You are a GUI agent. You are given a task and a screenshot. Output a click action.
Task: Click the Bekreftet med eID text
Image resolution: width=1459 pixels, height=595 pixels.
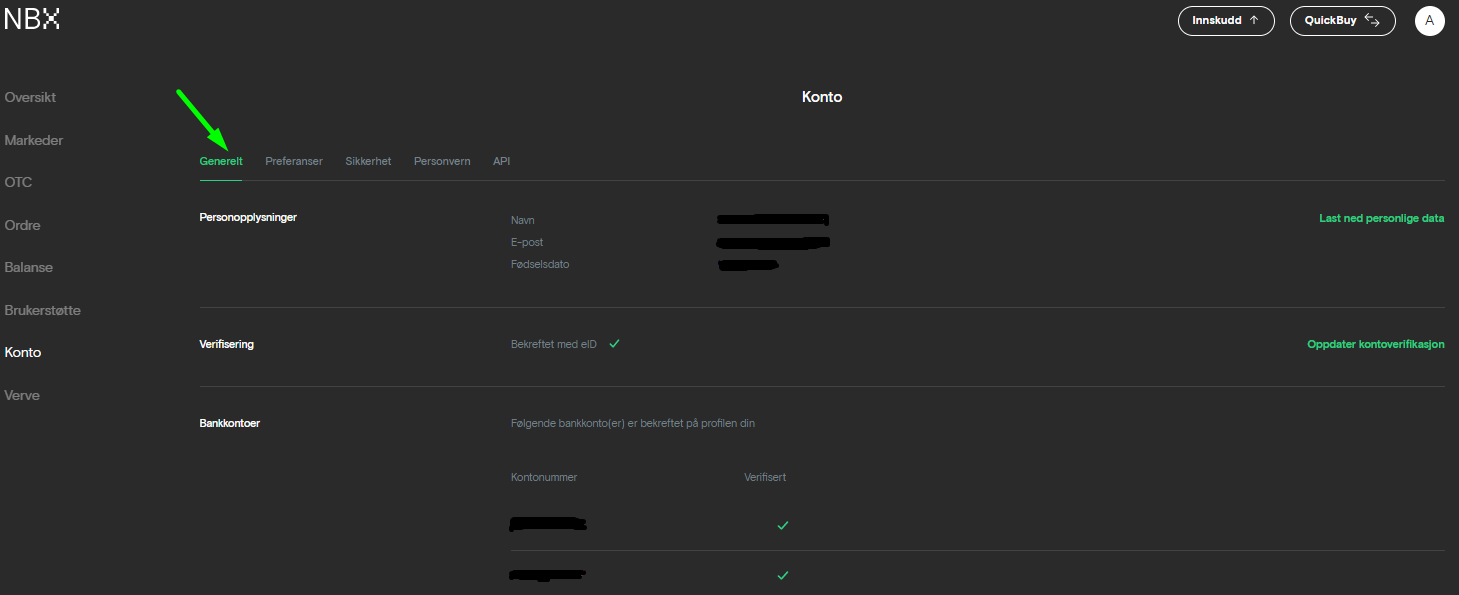tap(554, 344)
